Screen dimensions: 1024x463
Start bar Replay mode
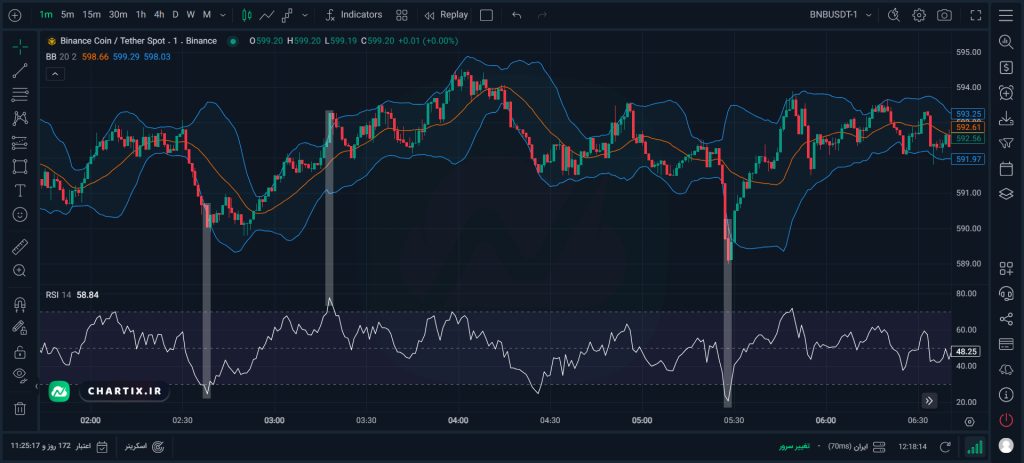click(445, 15)
